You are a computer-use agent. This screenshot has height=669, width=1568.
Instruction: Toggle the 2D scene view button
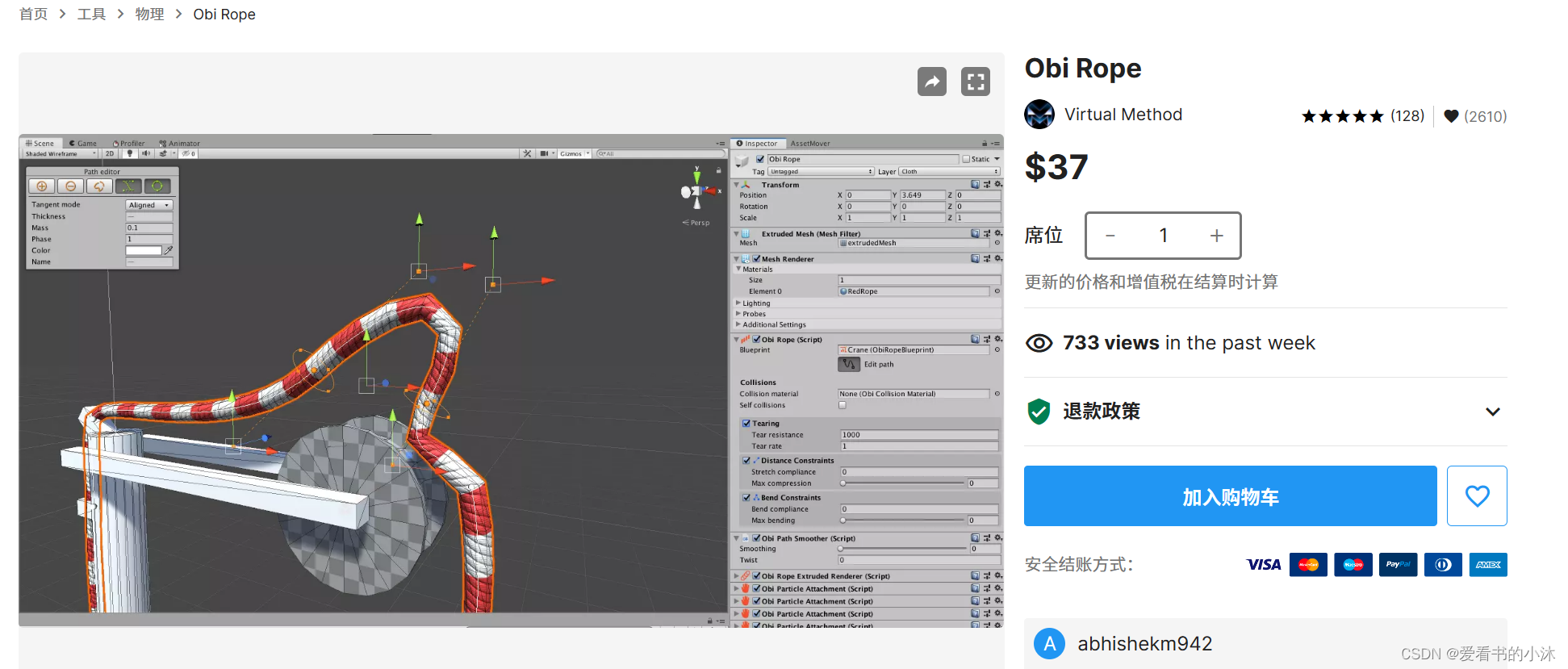point(110,153)
